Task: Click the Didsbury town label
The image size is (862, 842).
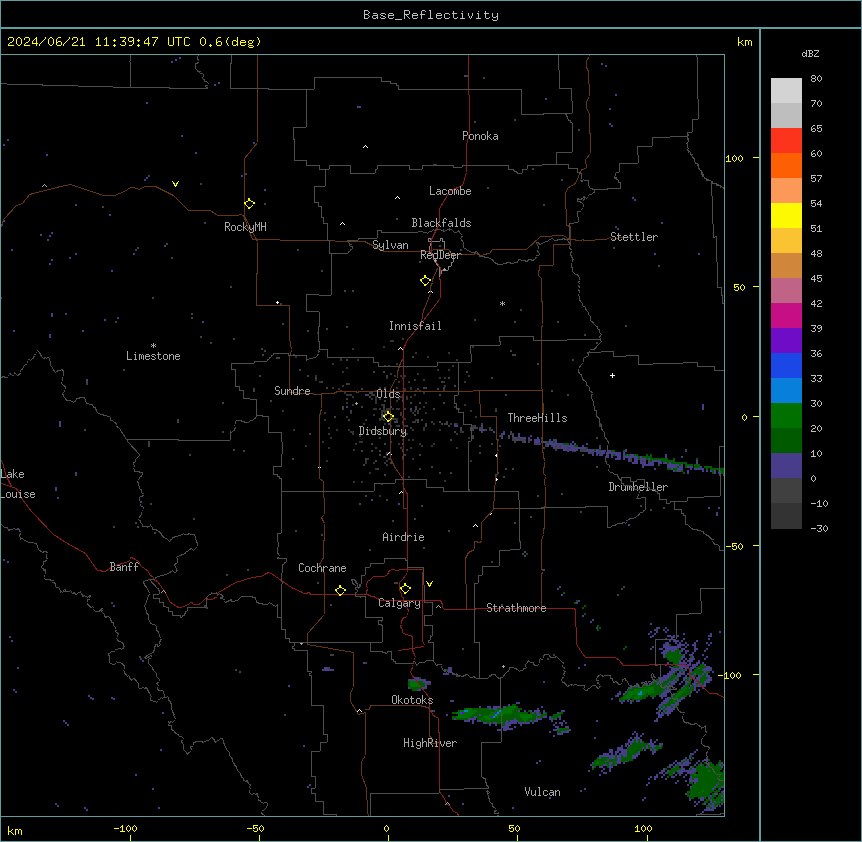Action: coord(383,431)
